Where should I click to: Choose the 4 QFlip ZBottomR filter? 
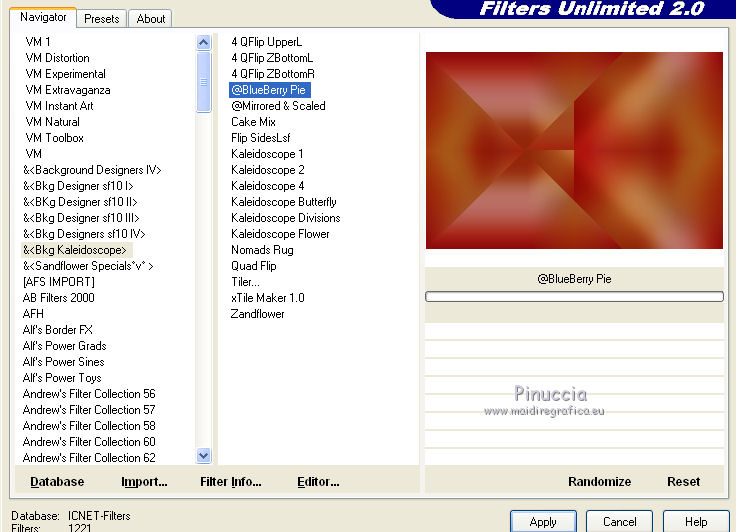[273, 74]
